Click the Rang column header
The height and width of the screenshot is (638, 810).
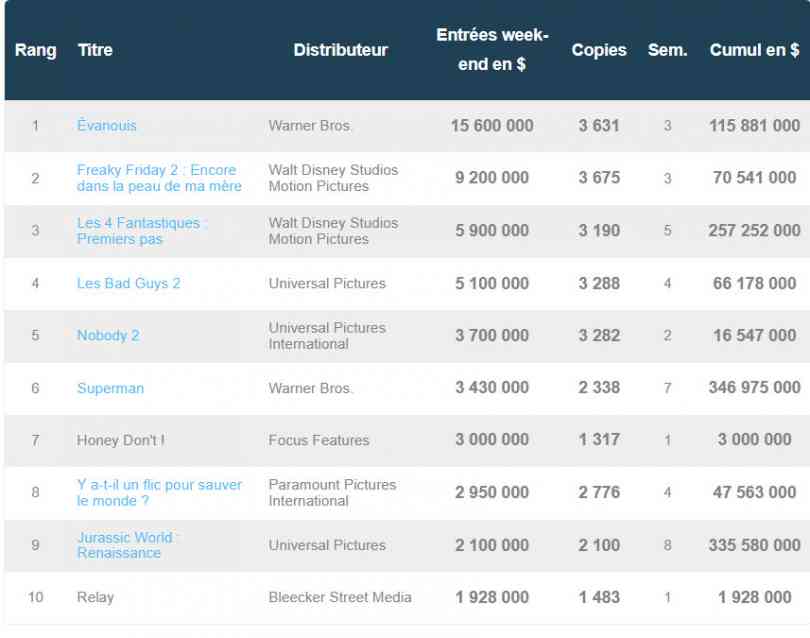point(36,50)
